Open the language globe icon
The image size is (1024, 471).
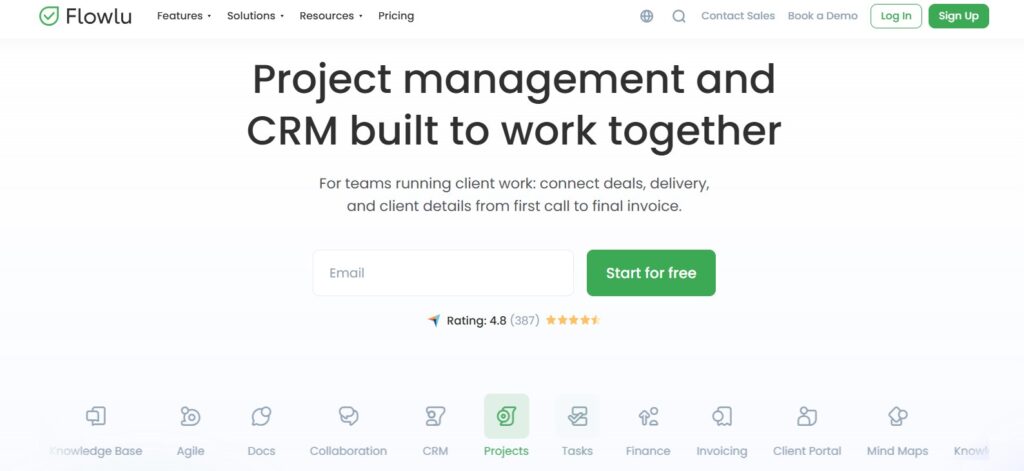pos(647,16)
